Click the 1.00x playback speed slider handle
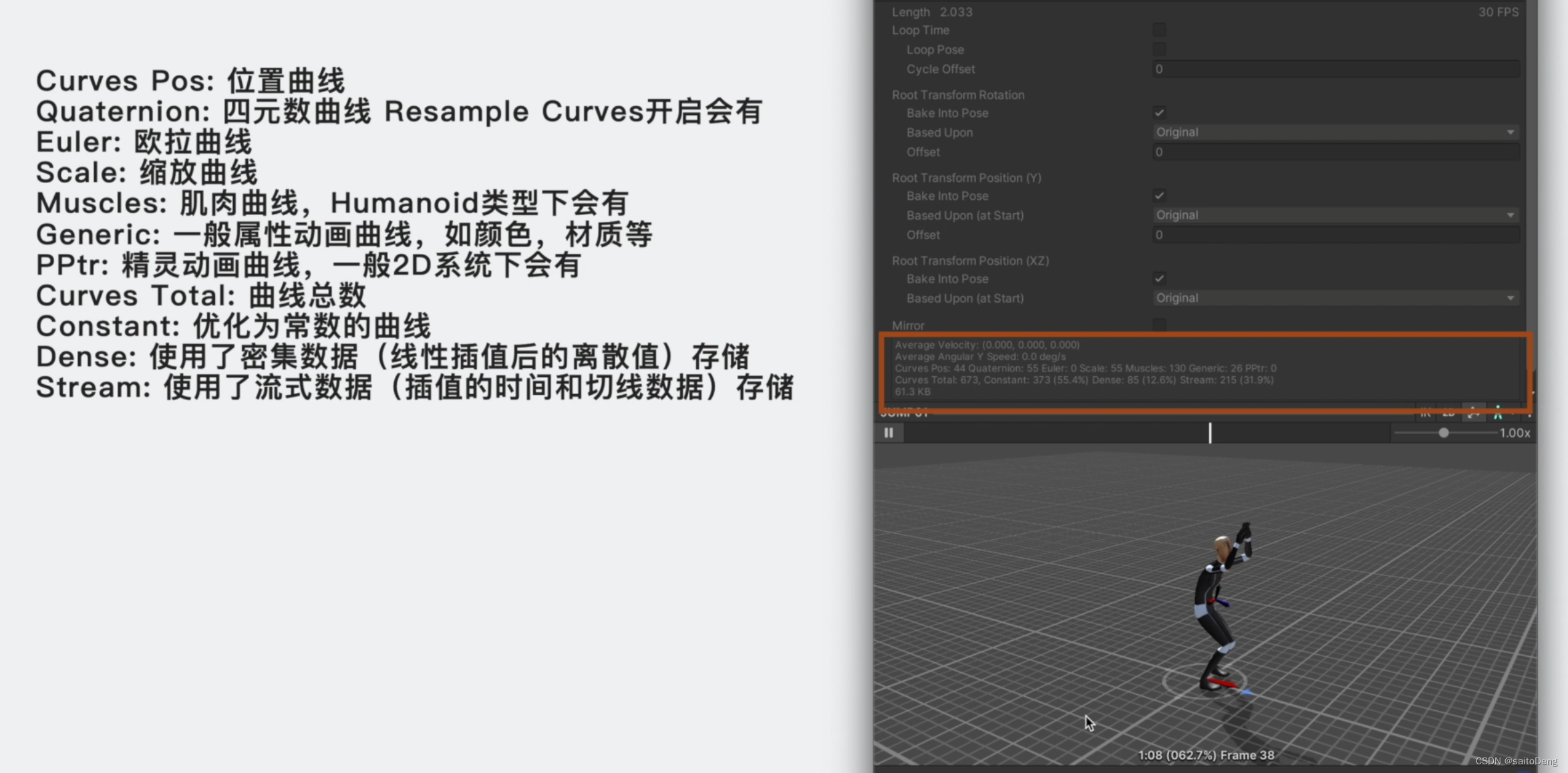Screen dimensions: 1568x773 pos(1444,433)
